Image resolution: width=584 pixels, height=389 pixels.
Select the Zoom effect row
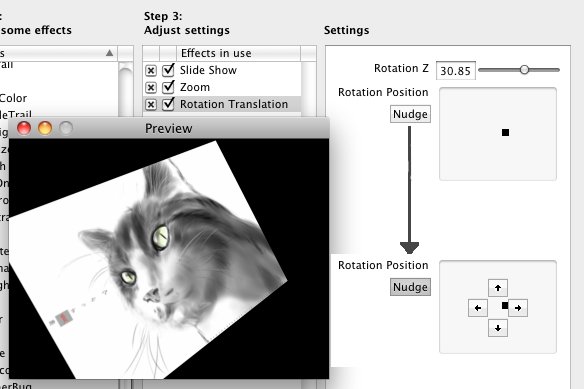(x=222, y=87)
